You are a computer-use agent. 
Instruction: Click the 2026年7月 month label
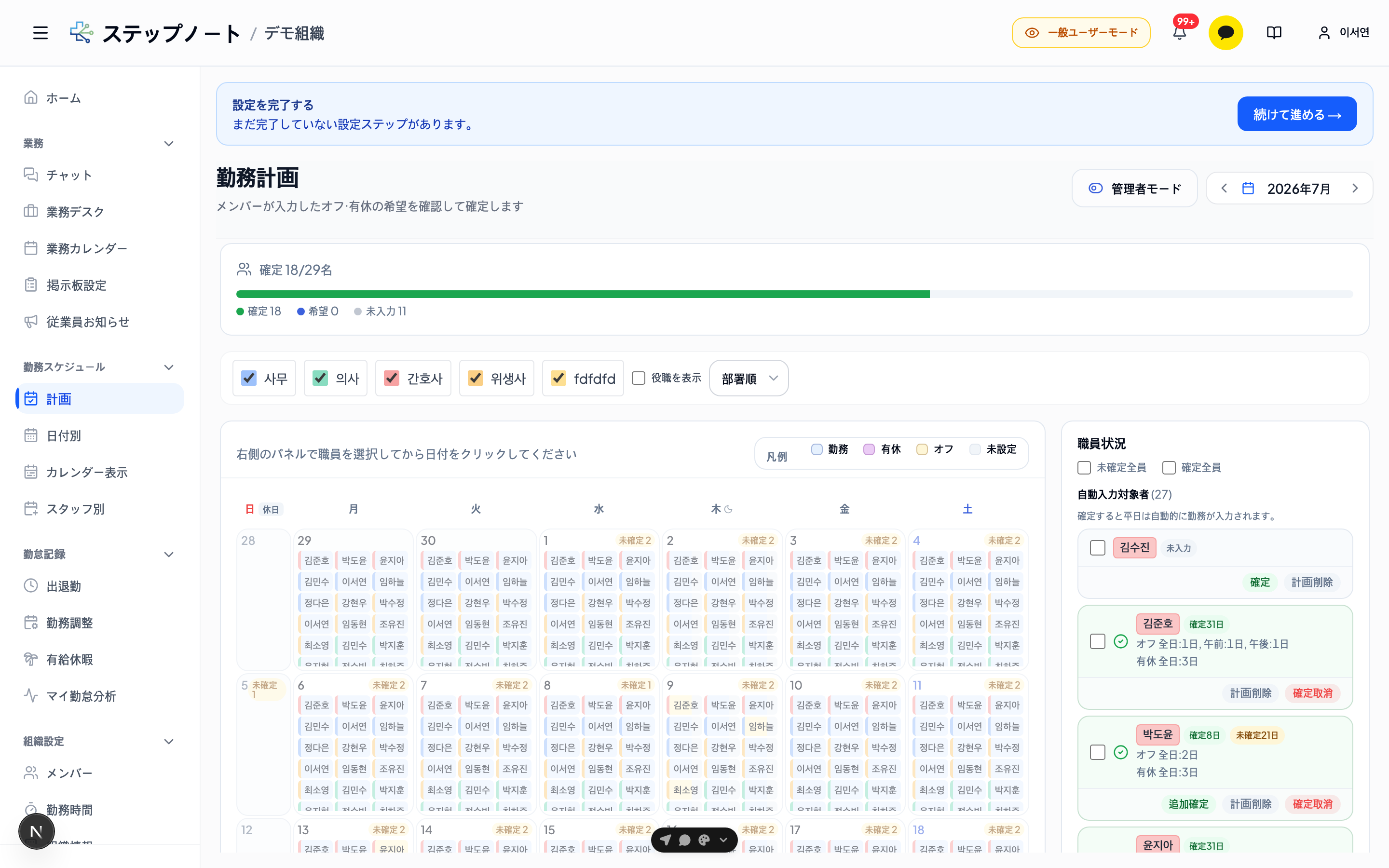(1298, 189)
